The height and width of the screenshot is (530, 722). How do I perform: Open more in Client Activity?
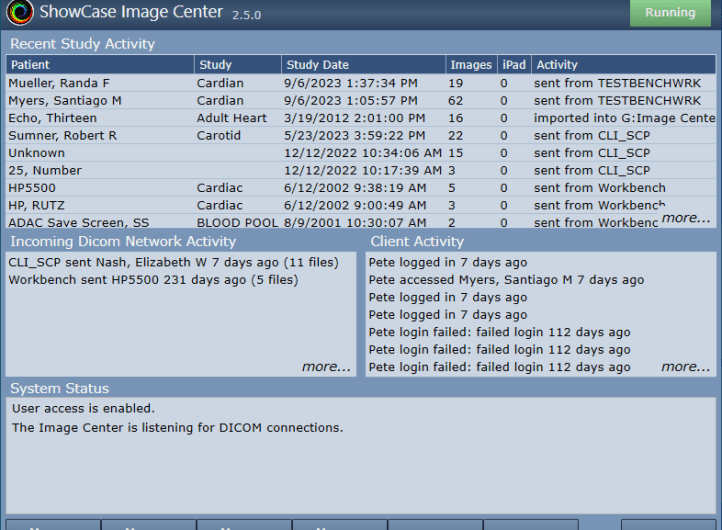[686, 367]
